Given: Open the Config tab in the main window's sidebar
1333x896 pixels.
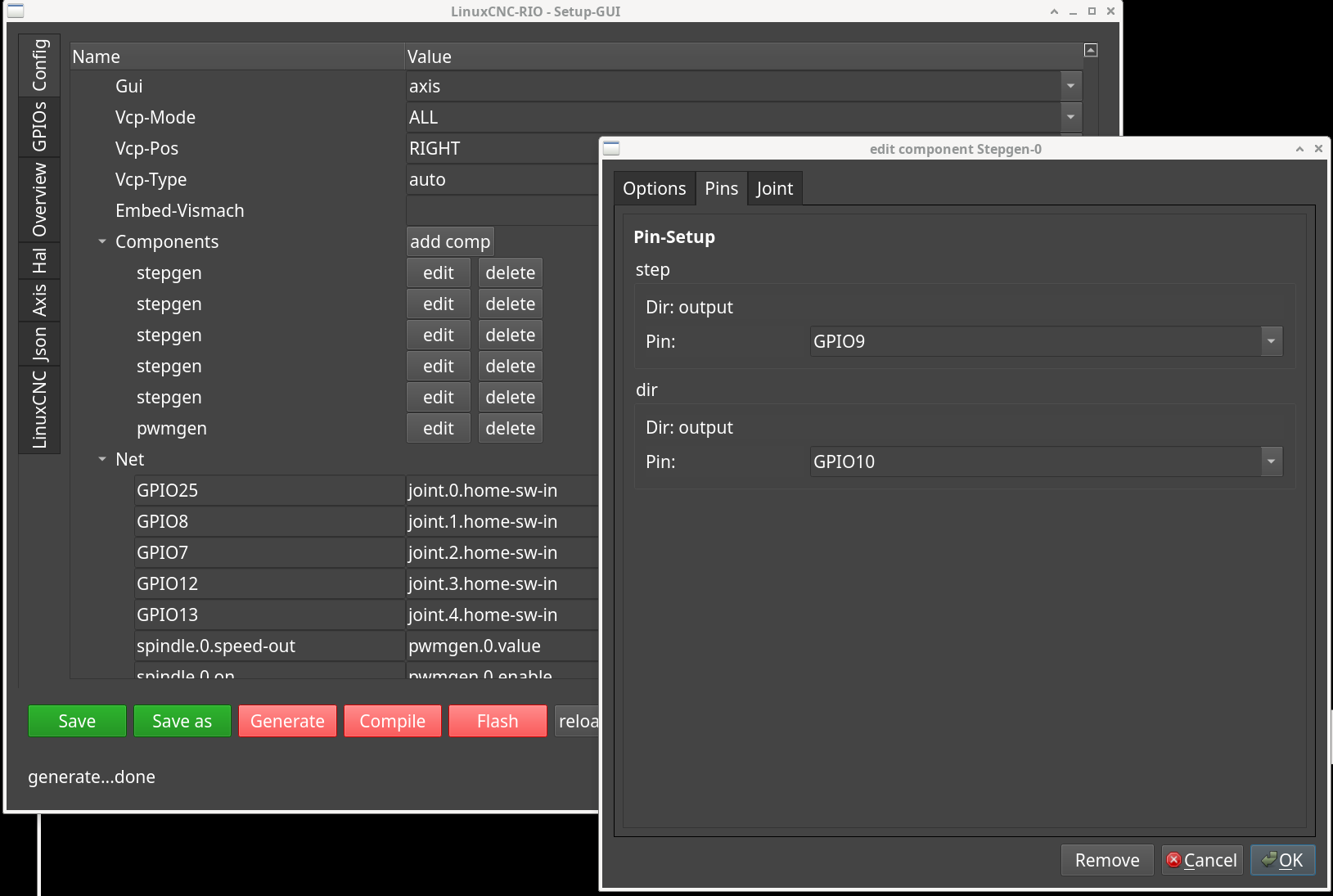Looking at the screenshot, I should point(39,65).
